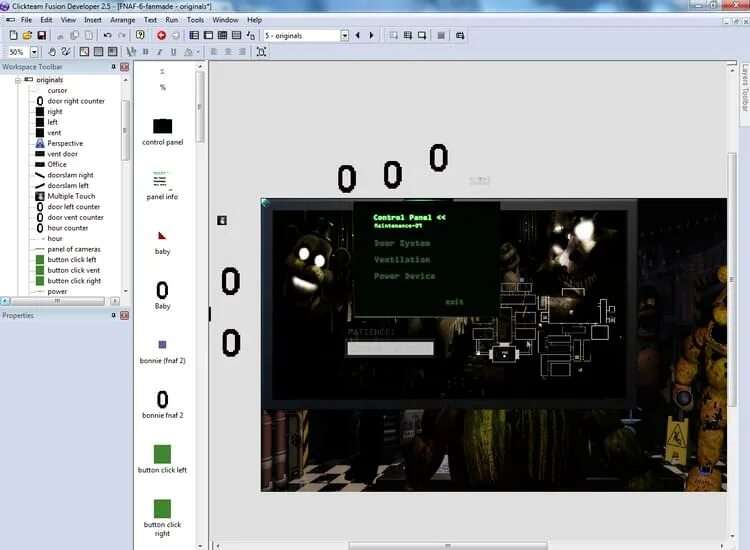This screenshot has height=550, width=750.
Task: Open the zoom level dropdown arrow
Action: point(34,52)
